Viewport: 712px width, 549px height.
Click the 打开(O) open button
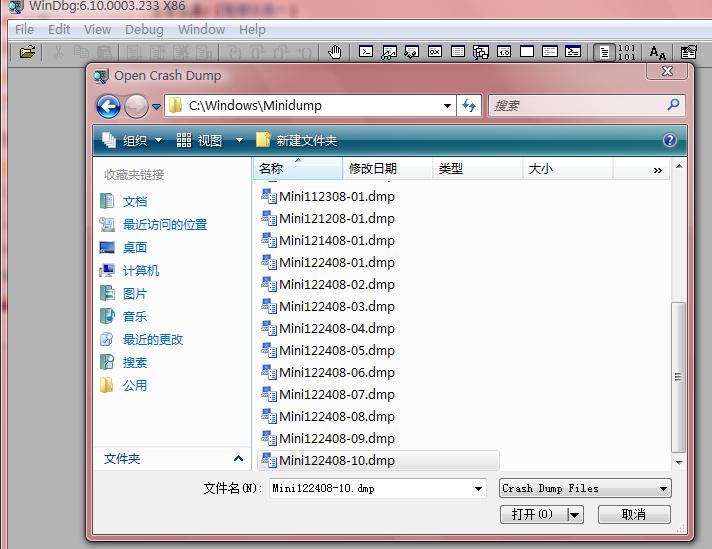(x=533, y=514)
